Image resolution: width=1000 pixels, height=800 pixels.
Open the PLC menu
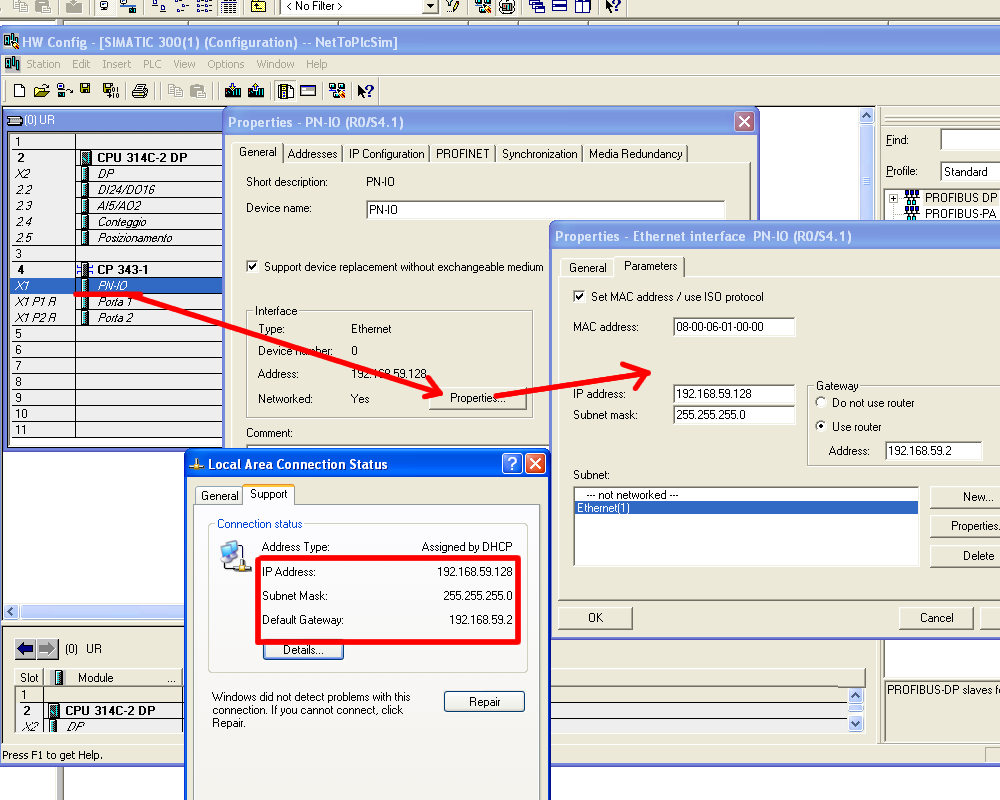point(152,64)
